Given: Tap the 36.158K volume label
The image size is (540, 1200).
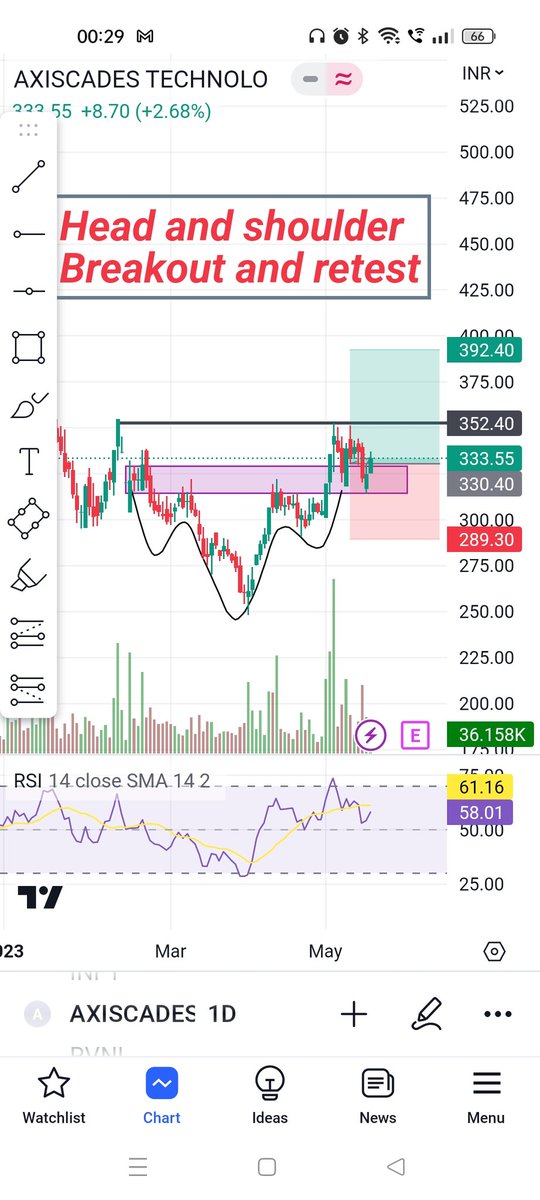Looking at the screenshot, I should (490, 735).
